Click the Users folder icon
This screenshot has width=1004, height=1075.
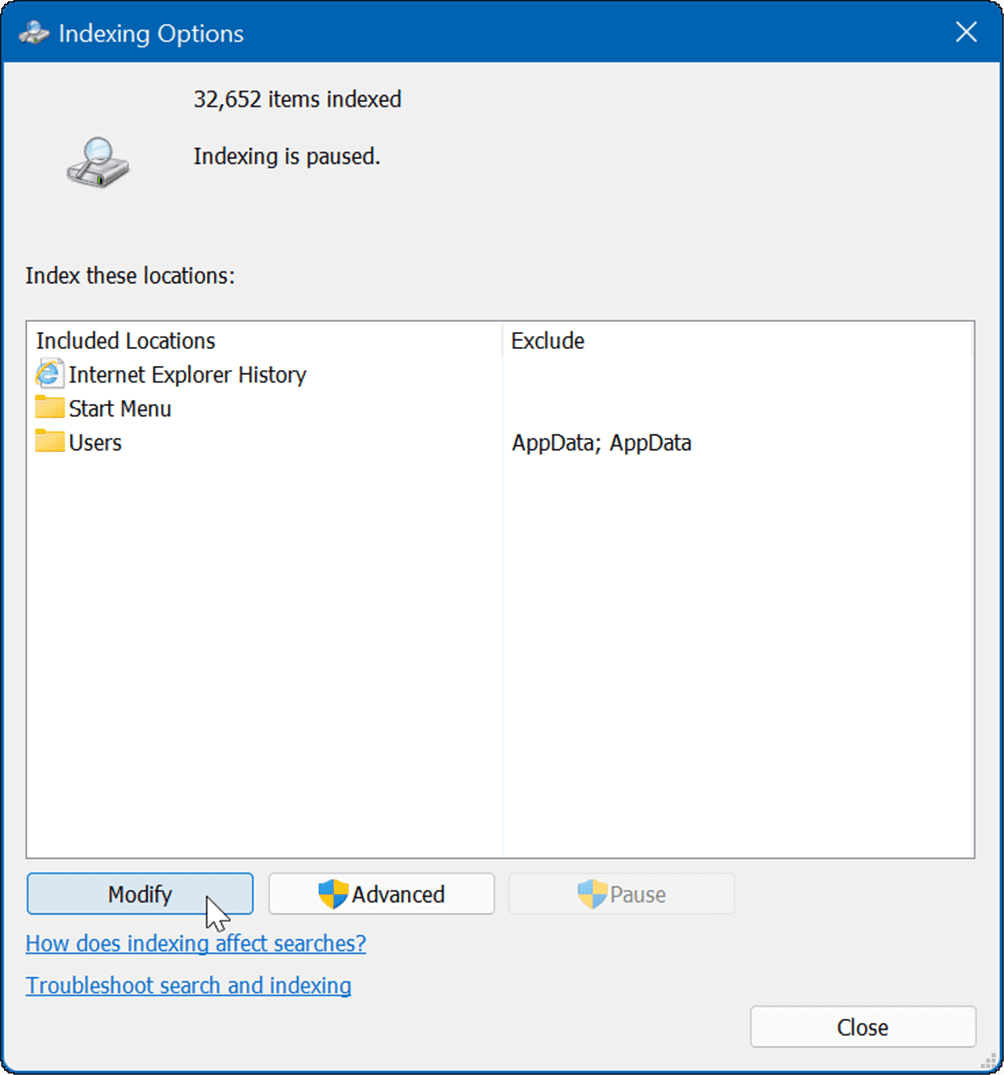coord(50,441)
